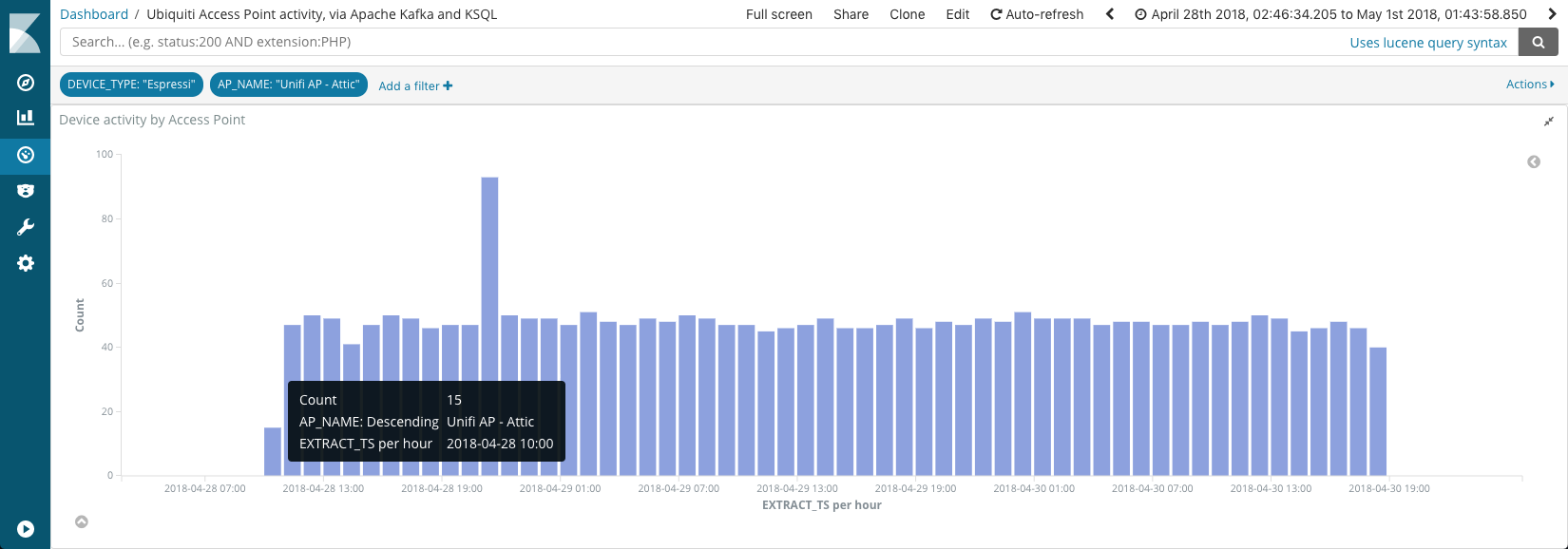Image resolution: width=1568 pixels, height=549 pixels.
Task: Step time range forward with right chevron
Action: (x=1553, y=14)
